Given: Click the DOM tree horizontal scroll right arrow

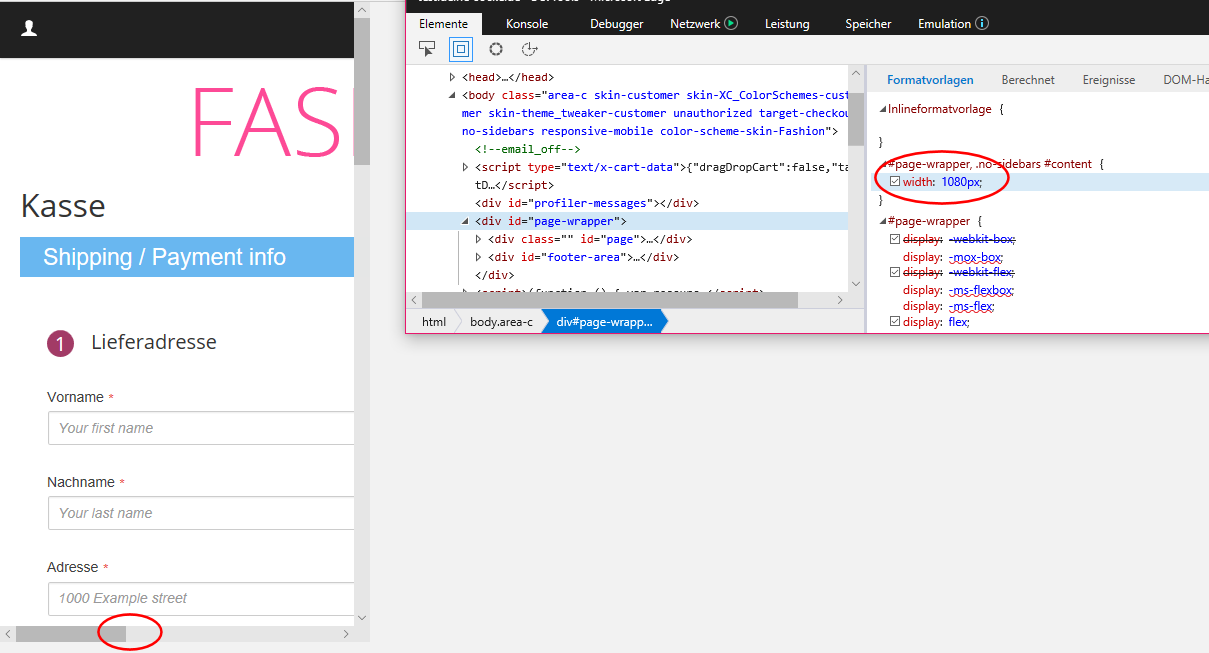Looking at the screenshot, I should (842, 300).
